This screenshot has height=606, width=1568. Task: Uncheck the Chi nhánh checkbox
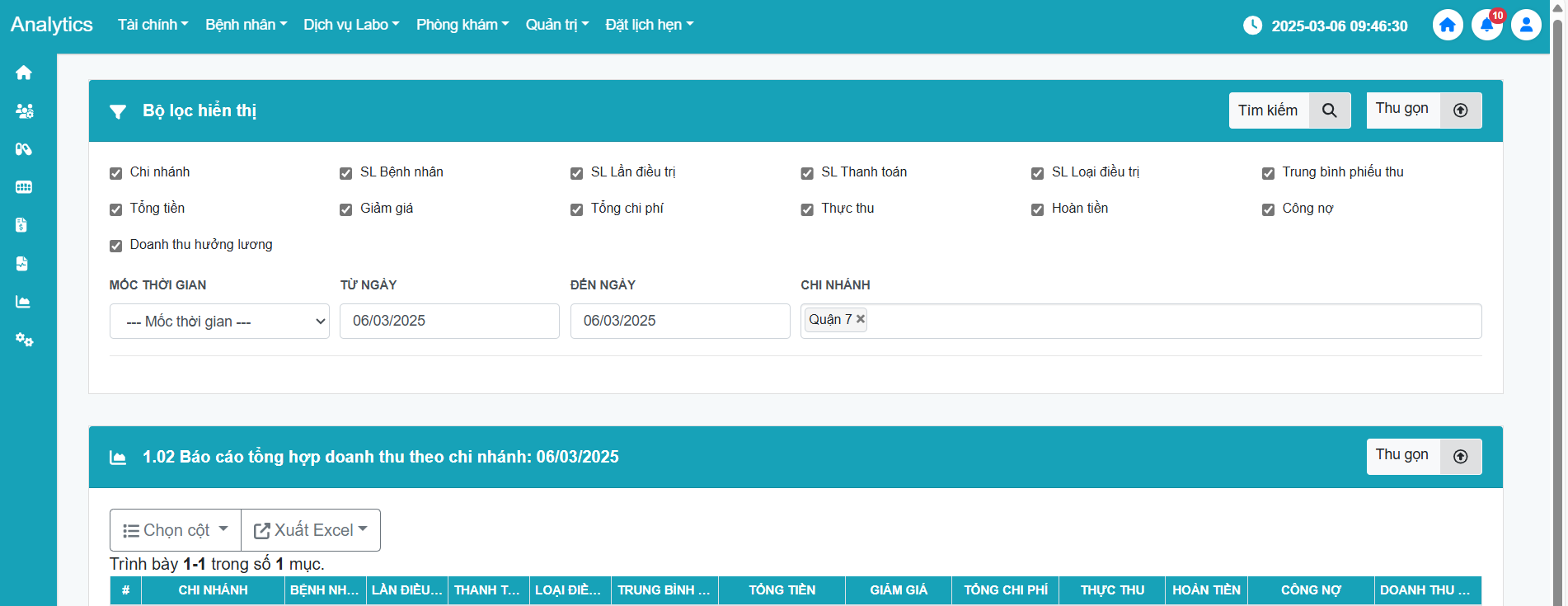[116, 173]
